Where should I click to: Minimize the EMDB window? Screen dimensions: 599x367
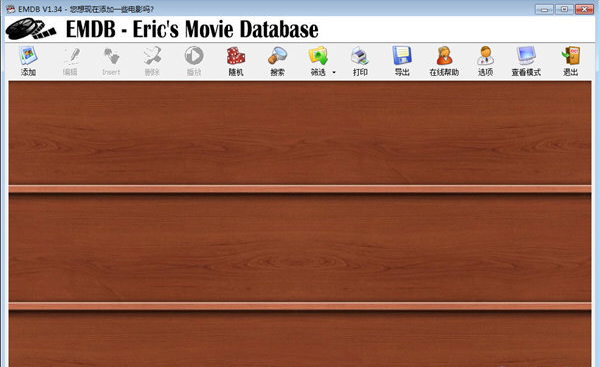(x=544, y=9)
